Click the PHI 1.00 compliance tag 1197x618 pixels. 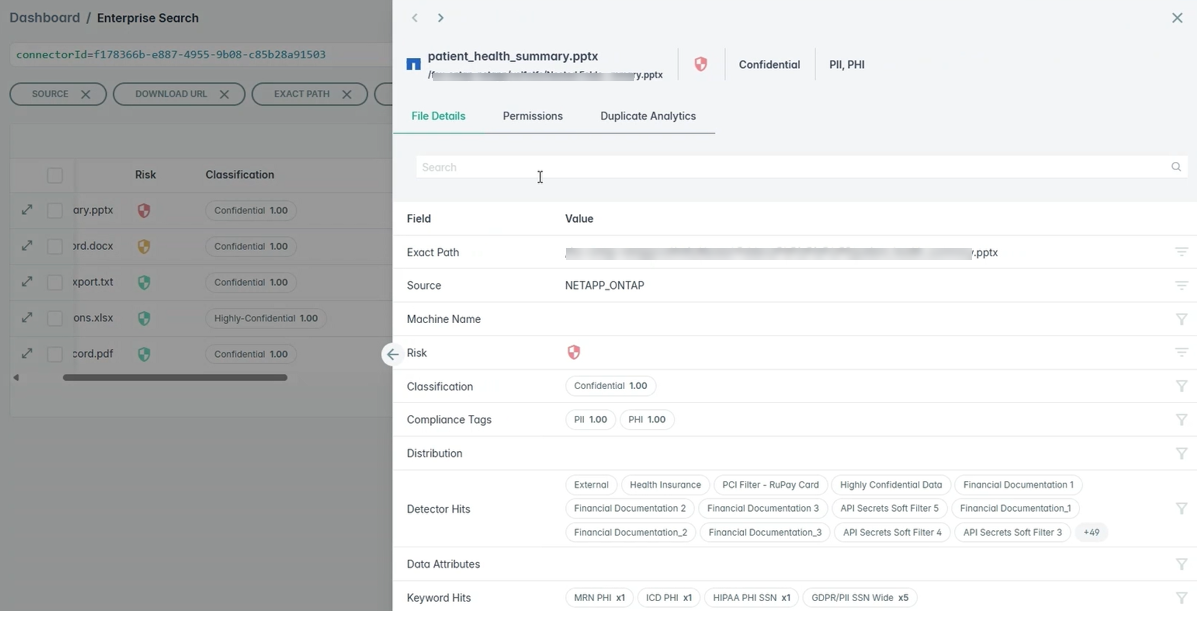tap(647, 420)
